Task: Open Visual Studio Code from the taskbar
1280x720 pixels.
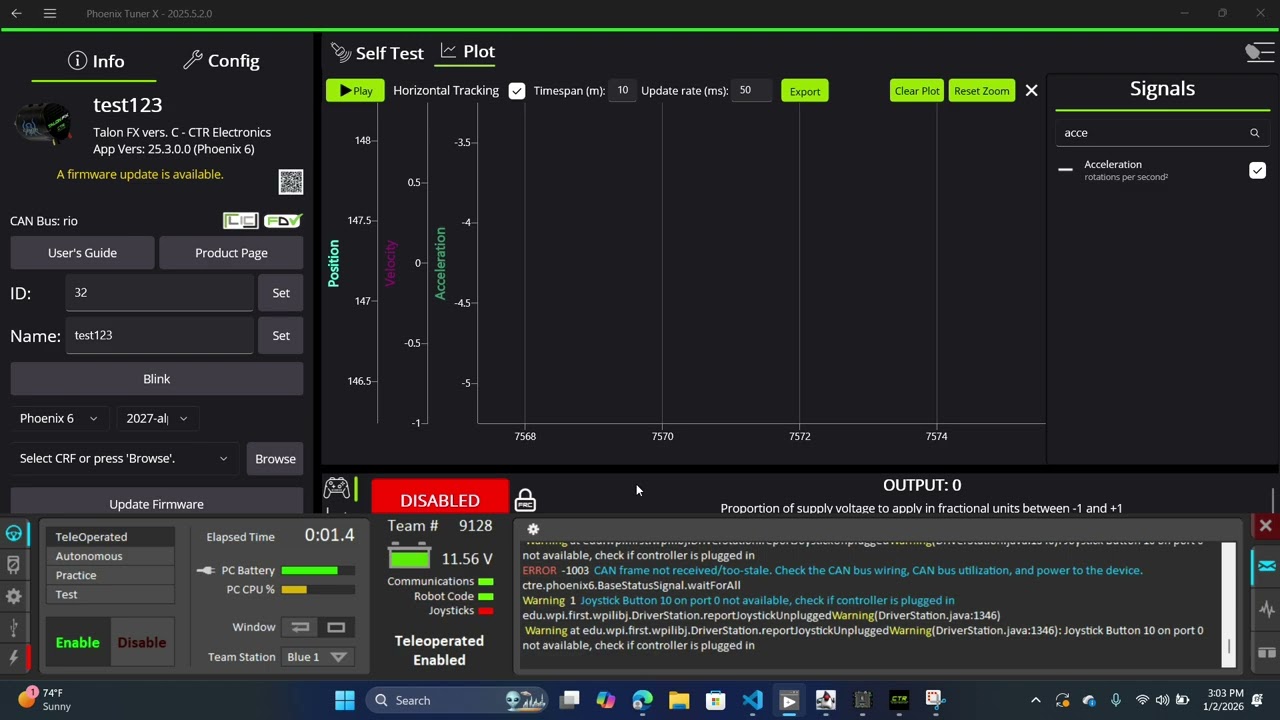Action: click(x=752, y=700)
